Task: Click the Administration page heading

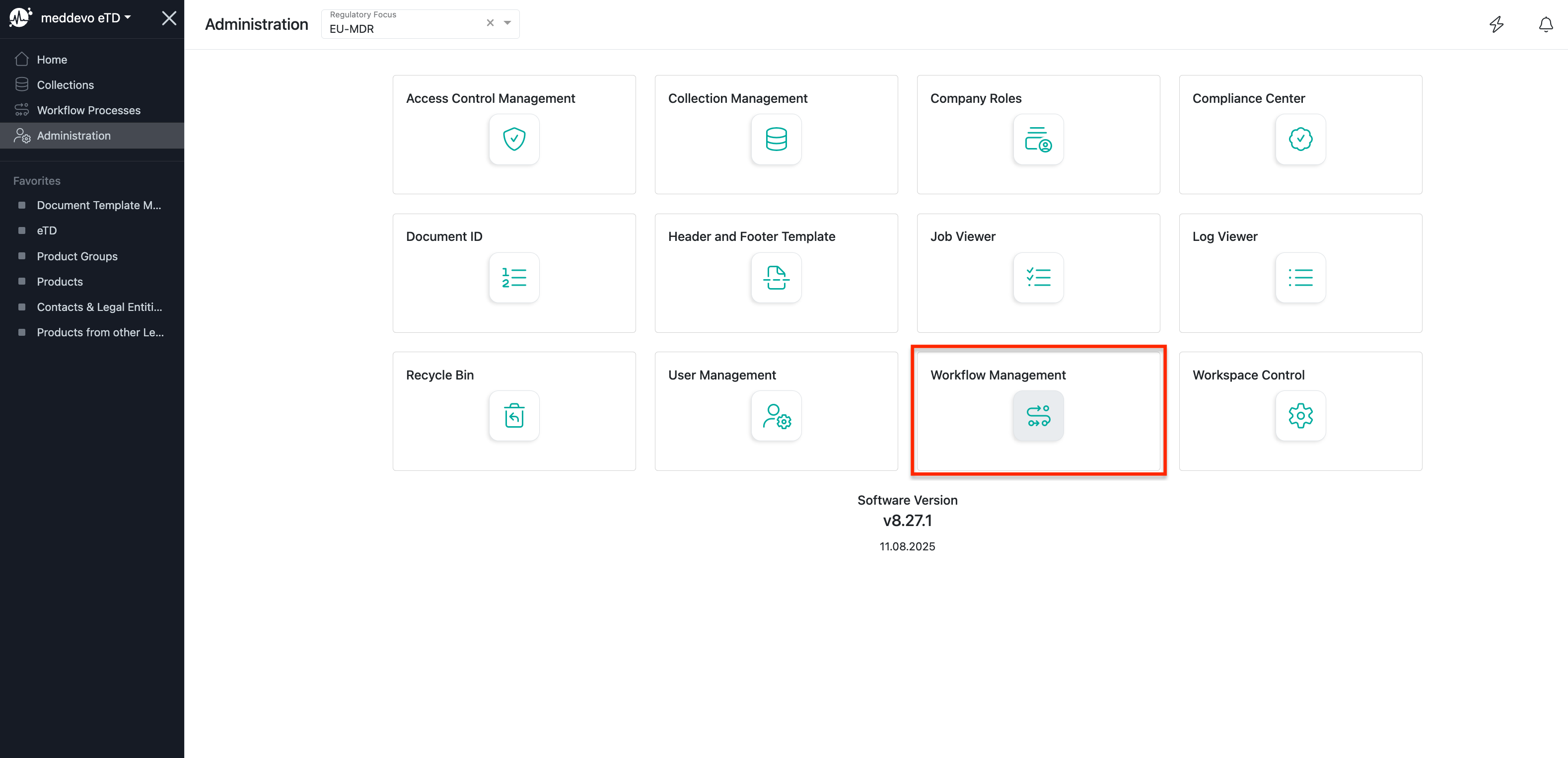Action: click(x=256, y=24)
